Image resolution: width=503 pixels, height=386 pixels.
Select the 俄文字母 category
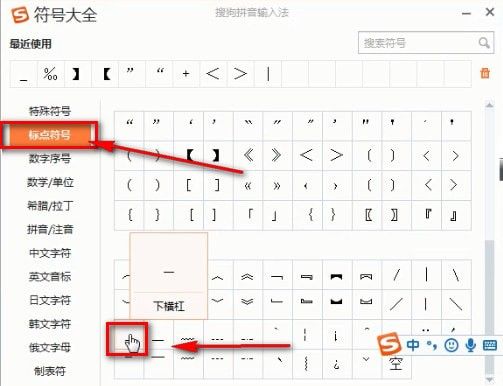[x=50, y=348]
